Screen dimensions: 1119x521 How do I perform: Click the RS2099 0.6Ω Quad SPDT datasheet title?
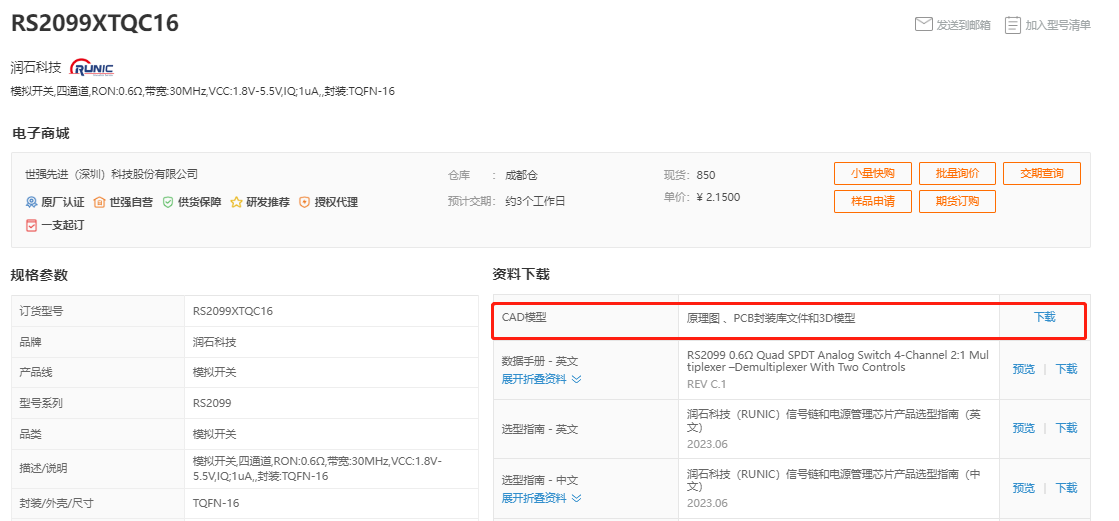click(838, 361)
